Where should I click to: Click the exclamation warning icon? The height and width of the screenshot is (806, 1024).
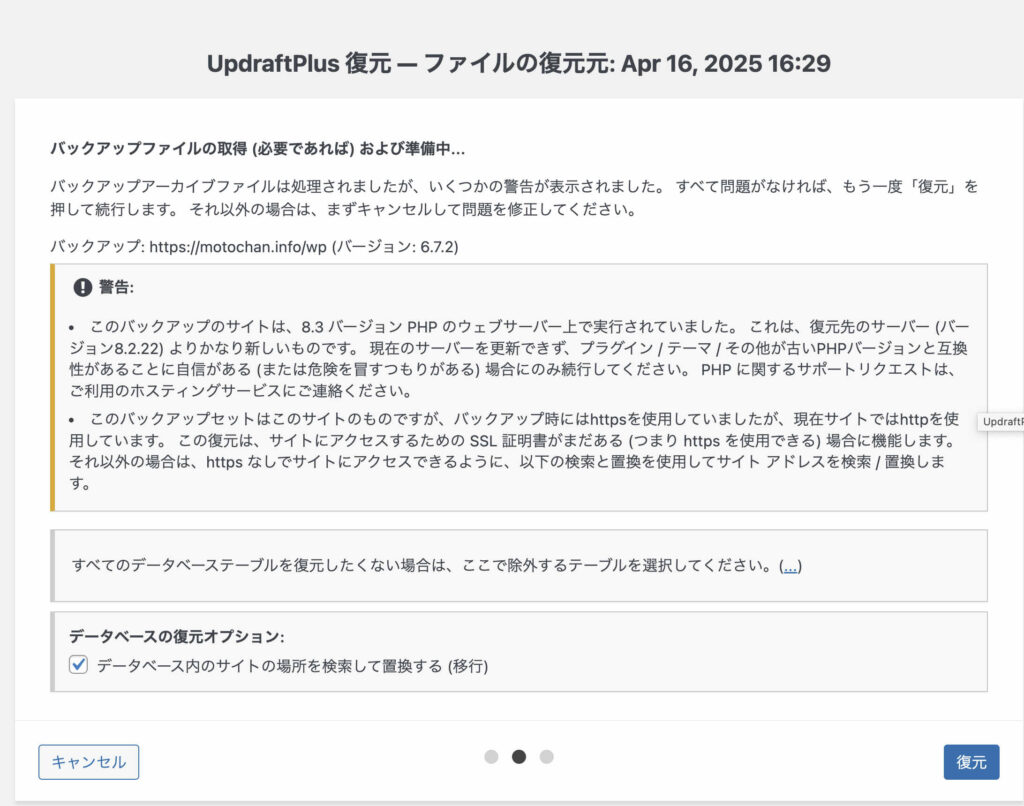[x=82, y=287]
